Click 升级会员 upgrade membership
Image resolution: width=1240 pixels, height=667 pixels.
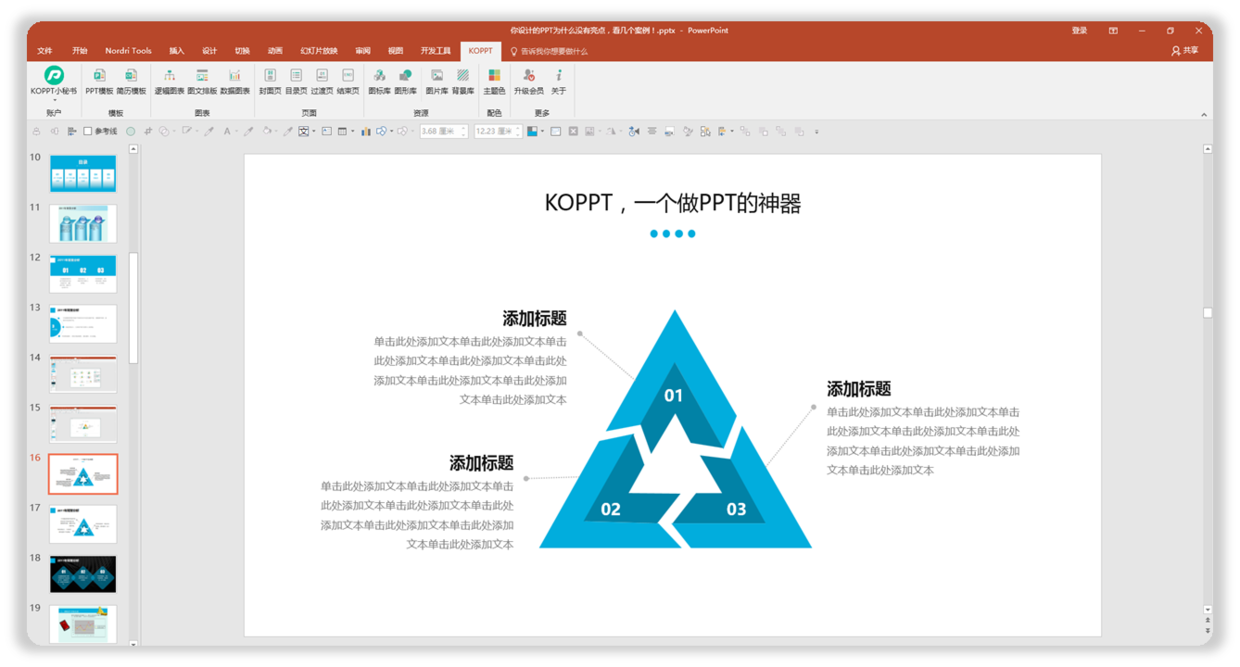tap(529, 82)
